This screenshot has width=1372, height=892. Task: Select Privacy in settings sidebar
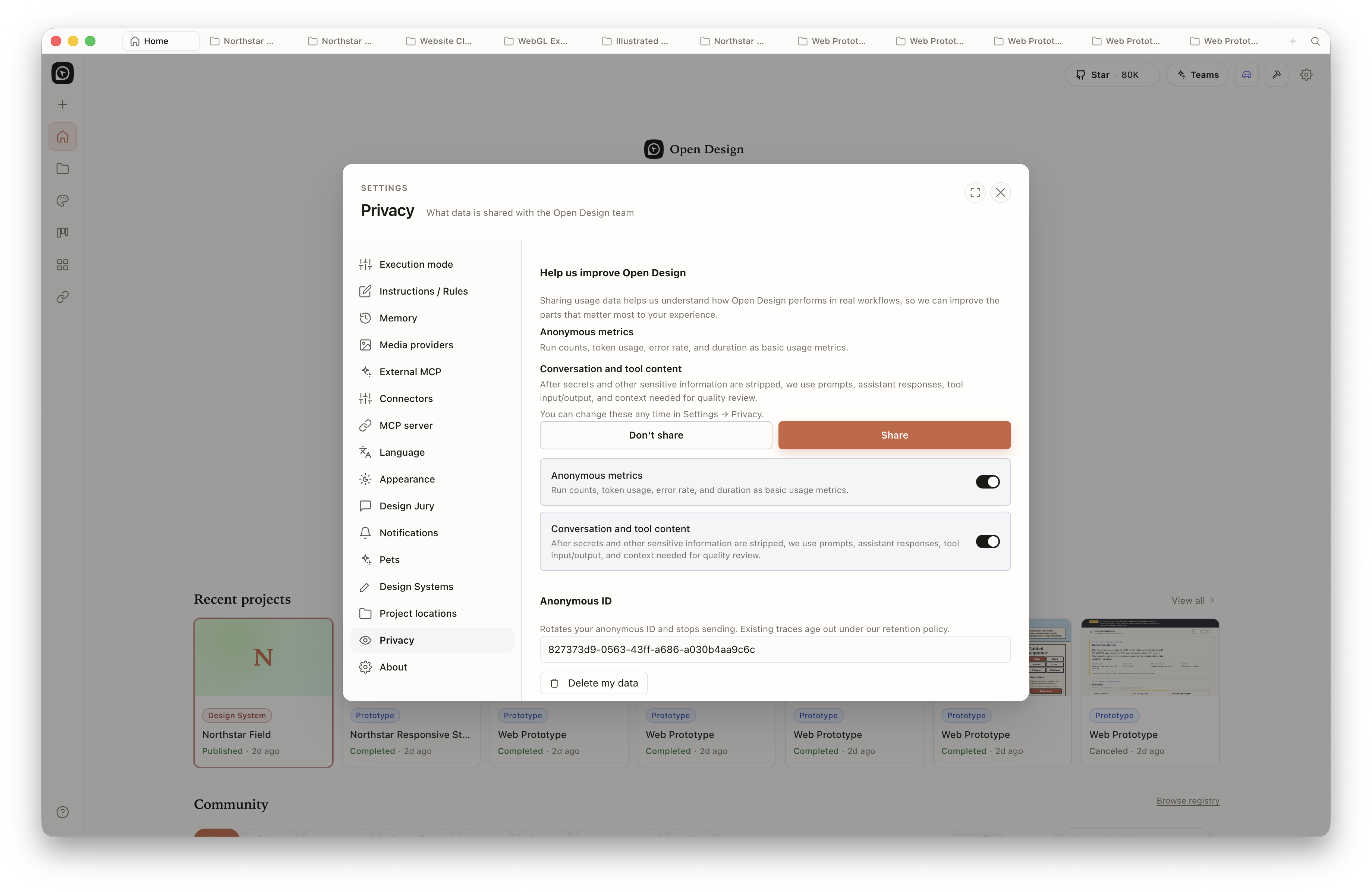(x=432, y=640)
